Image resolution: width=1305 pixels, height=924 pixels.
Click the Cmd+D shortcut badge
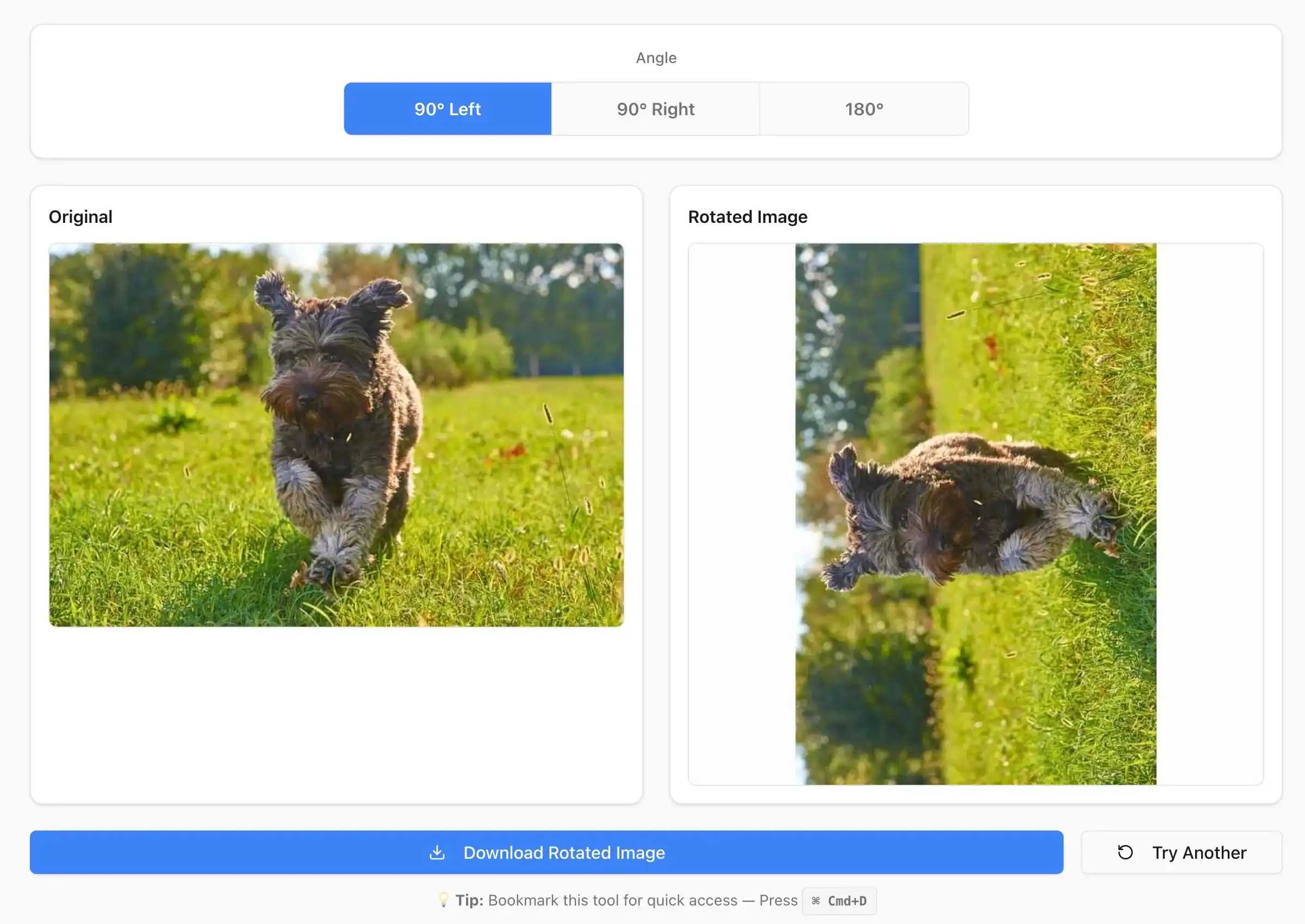[839, 901]
